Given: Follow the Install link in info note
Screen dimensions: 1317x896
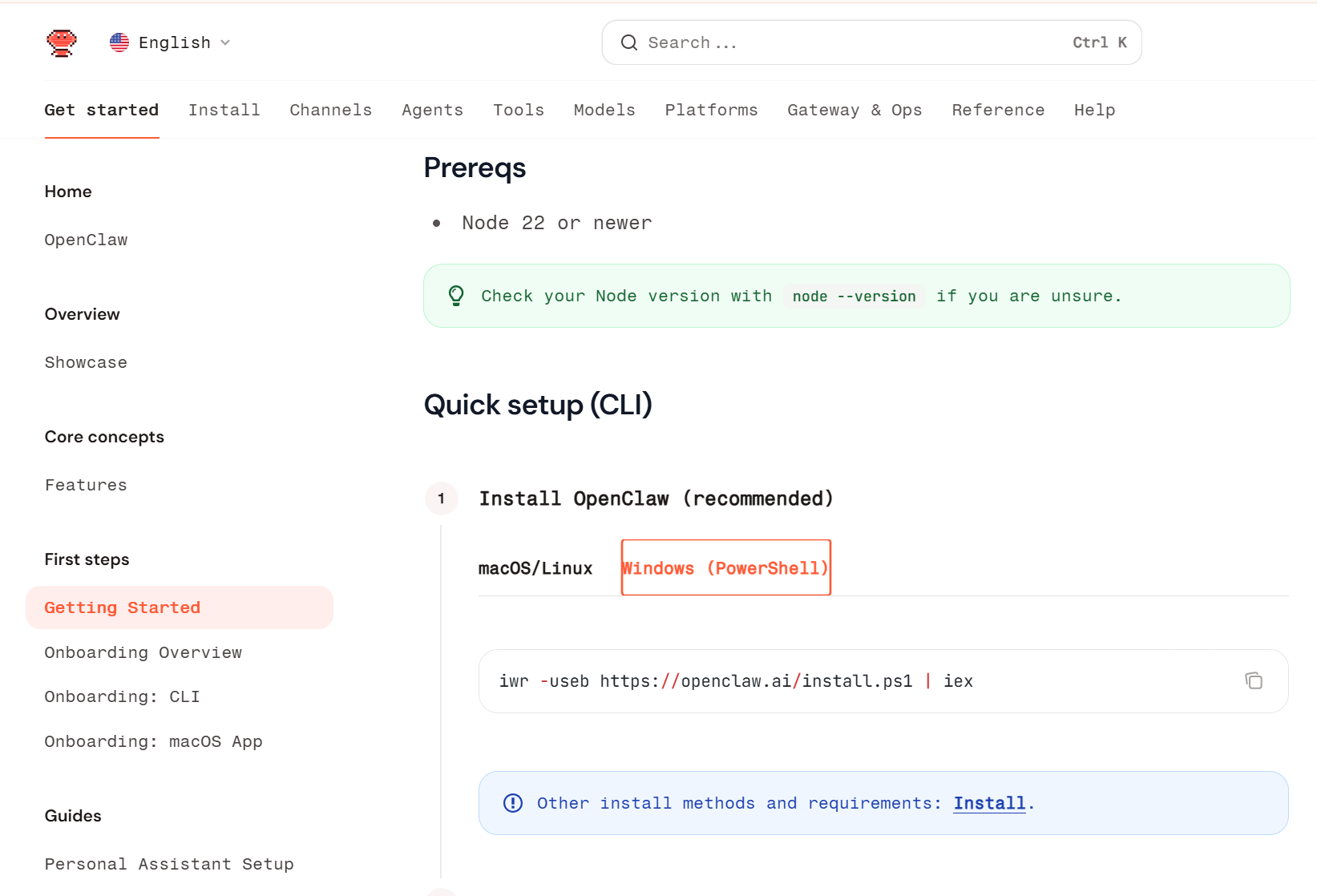Looking at the screenshot, I should click(990, 803).
